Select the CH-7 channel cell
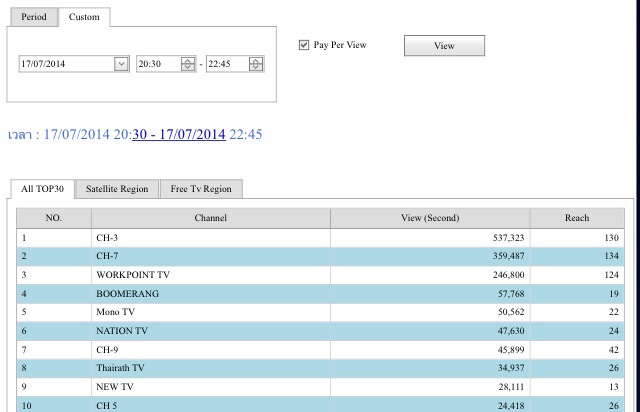The image size is (640, 412). 211,256
